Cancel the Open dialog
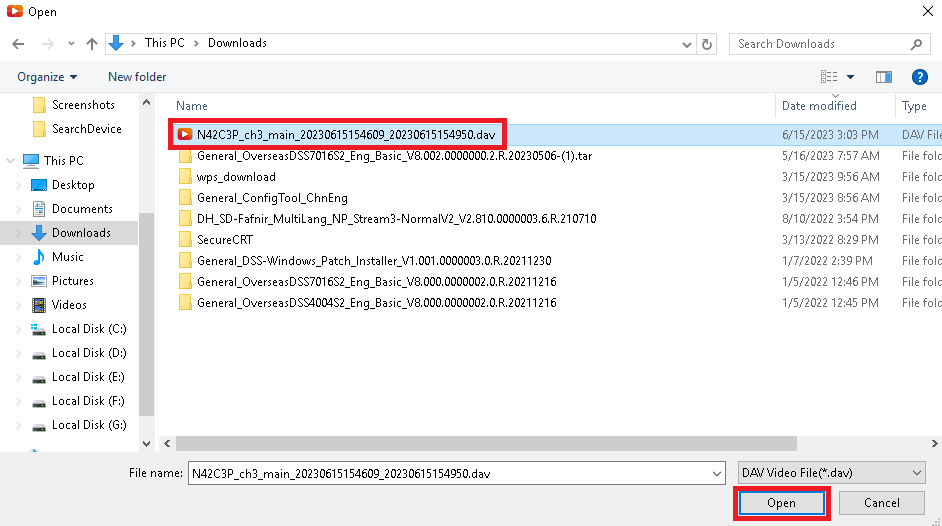This screenshot has width=942, height=526. pyautogui.click(x=881, y=503)
